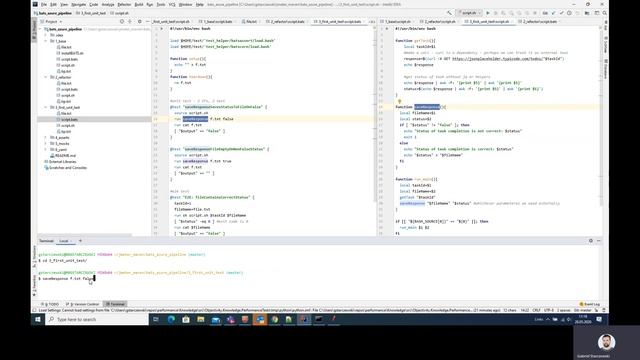Run the script.sh configuration

coord(488,13)
